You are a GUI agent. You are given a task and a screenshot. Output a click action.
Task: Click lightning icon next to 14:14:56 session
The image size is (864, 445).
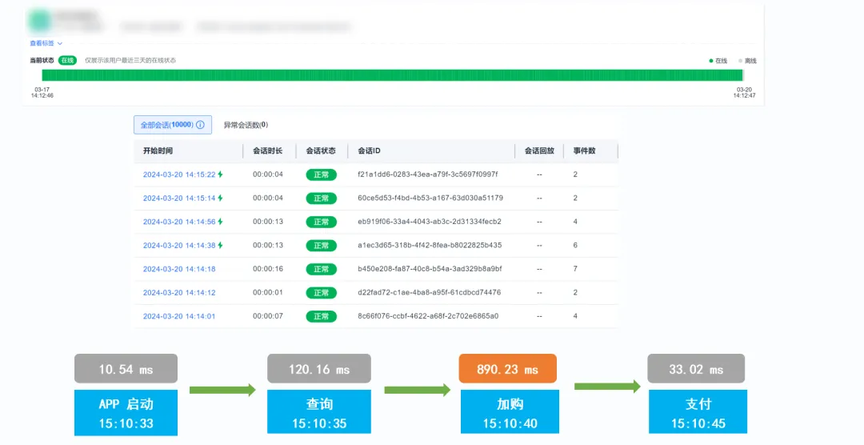(x=220, y=222)
